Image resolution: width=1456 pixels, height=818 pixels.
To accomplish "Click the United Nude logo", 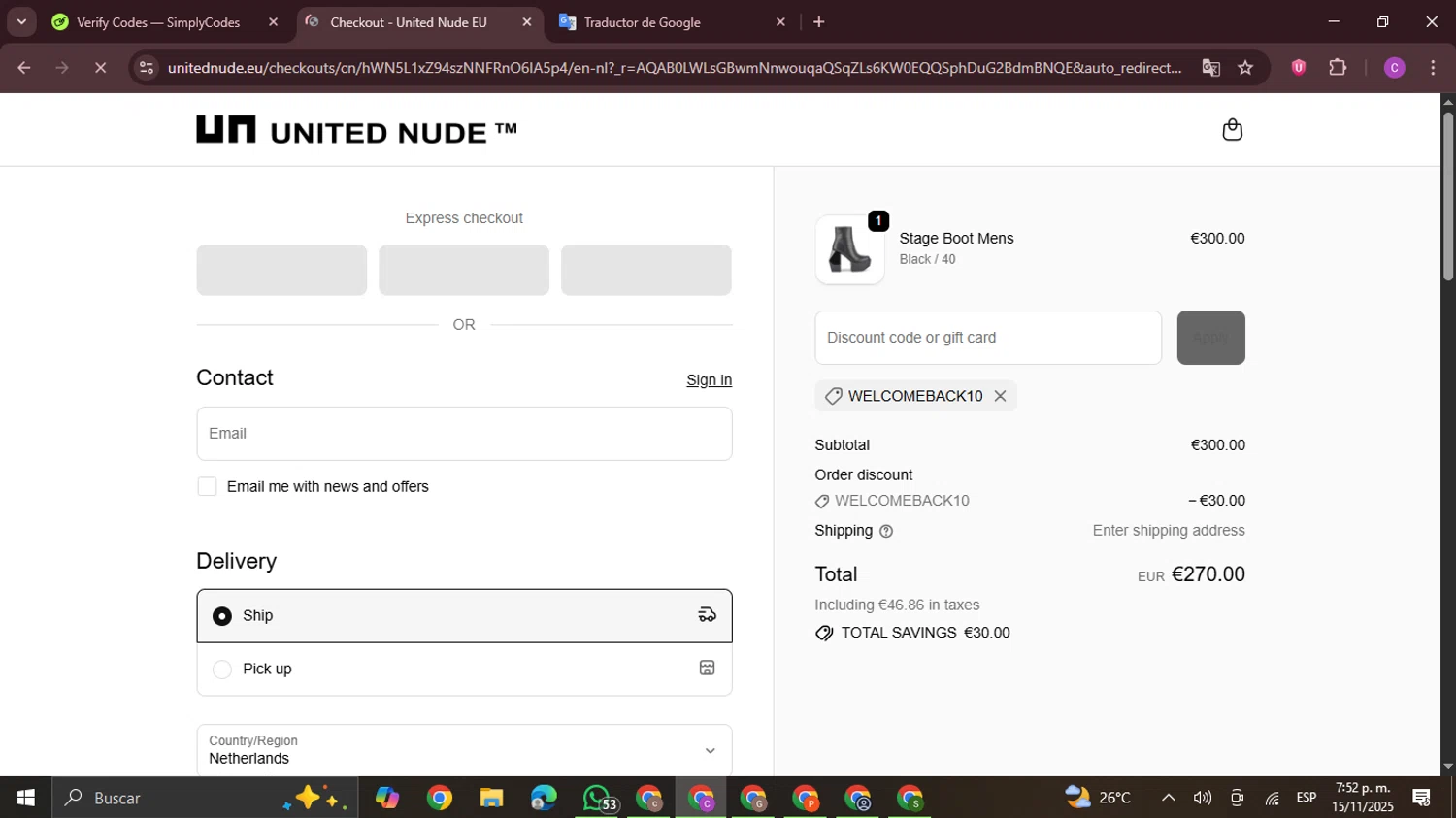I will (x=356, y=130).
